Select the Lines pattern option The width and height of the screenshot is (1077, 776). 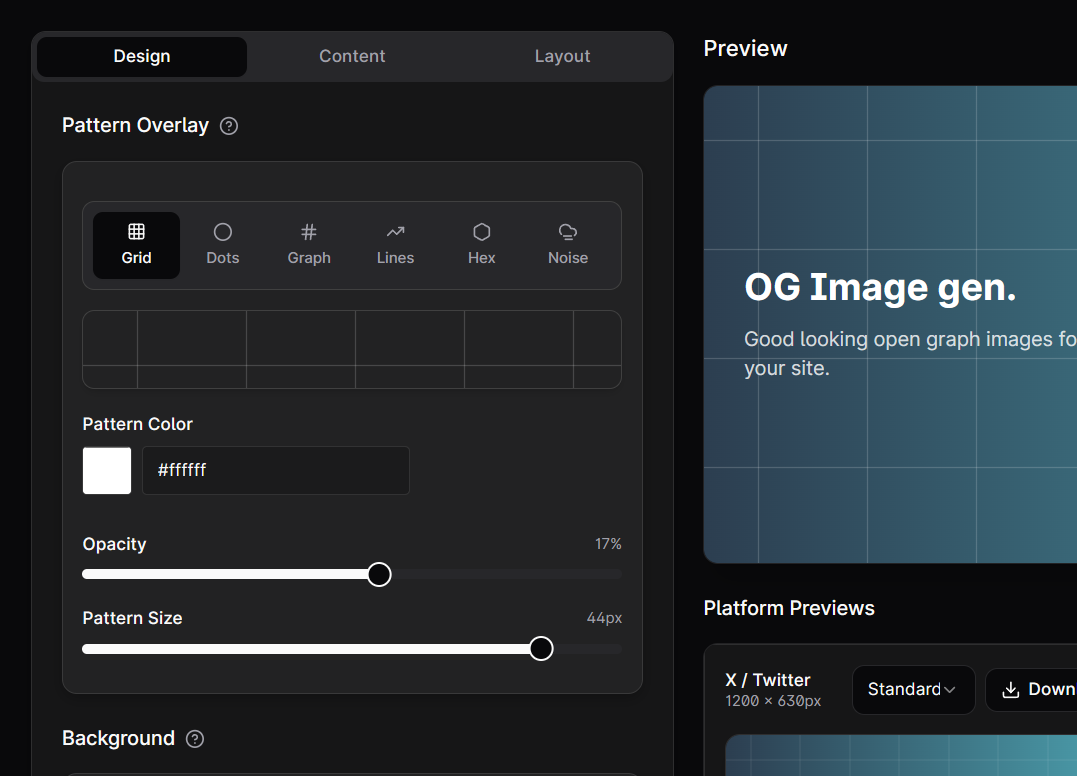396,245
